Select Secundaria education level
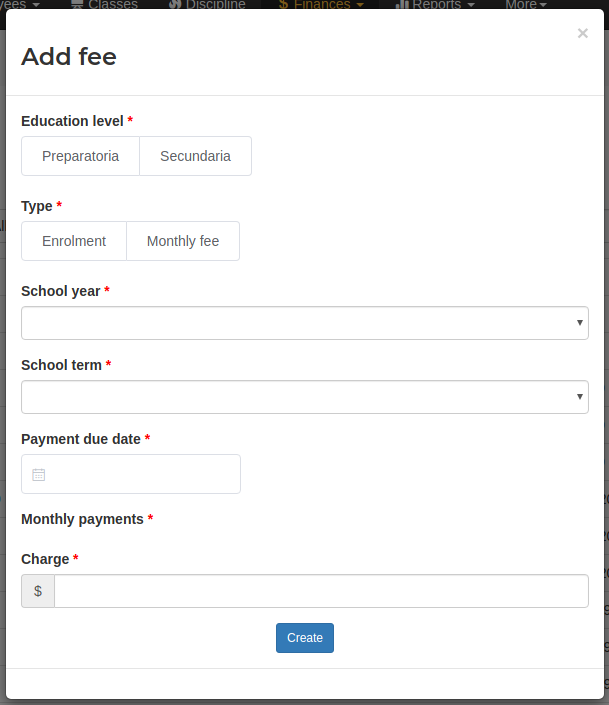The image size is (609, 705). [x=195, y=156]
